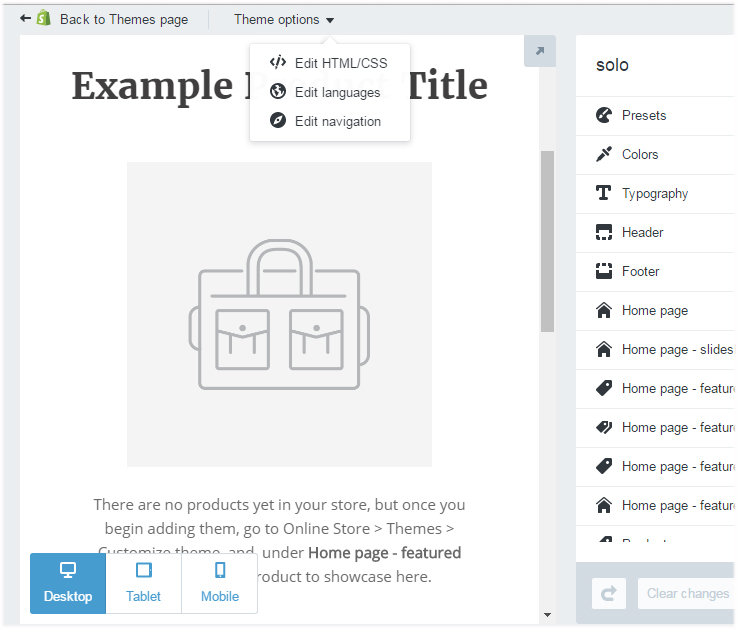Viewport: 737px width, 629px height.
Task: Choose Edit navigation menu item
Action: 337,121
